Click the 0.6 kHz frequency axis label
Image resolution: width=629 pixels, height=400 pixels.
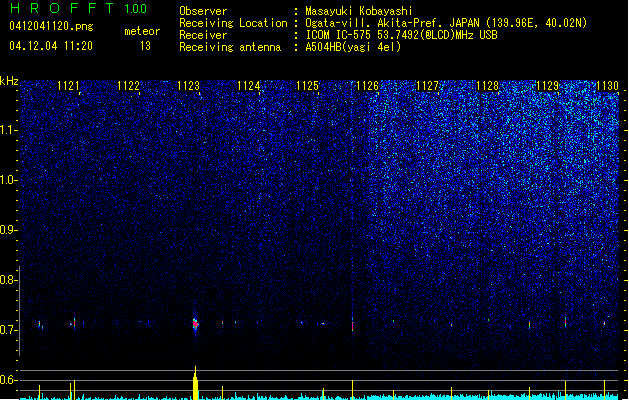(9, 380)
